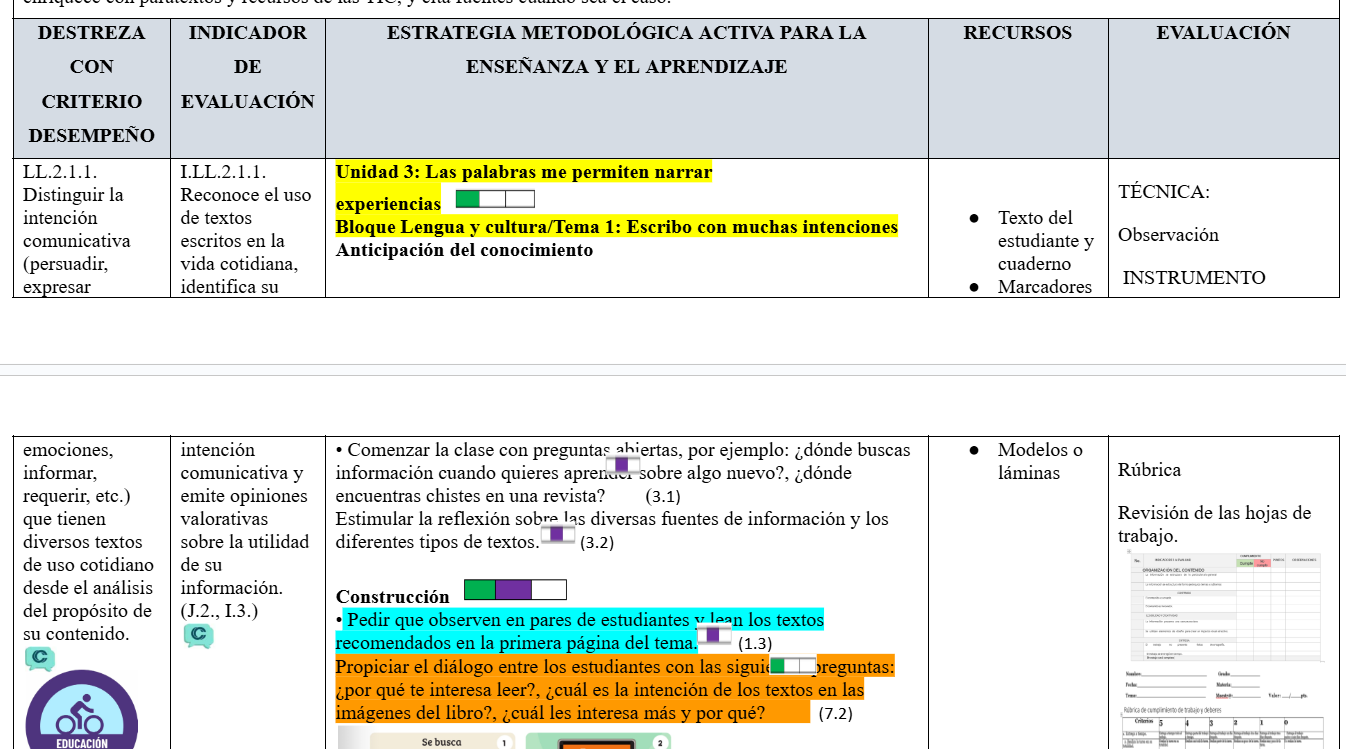Click the 'LL.2.1.1.' code in the first column
The width and height of the screenshot is (1346, 749).
tap(60, 172)
